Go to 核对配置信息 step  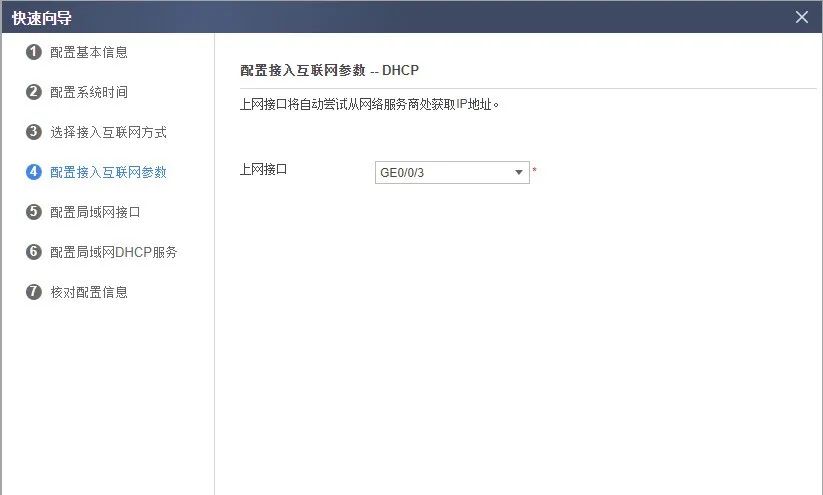point(89,292)
